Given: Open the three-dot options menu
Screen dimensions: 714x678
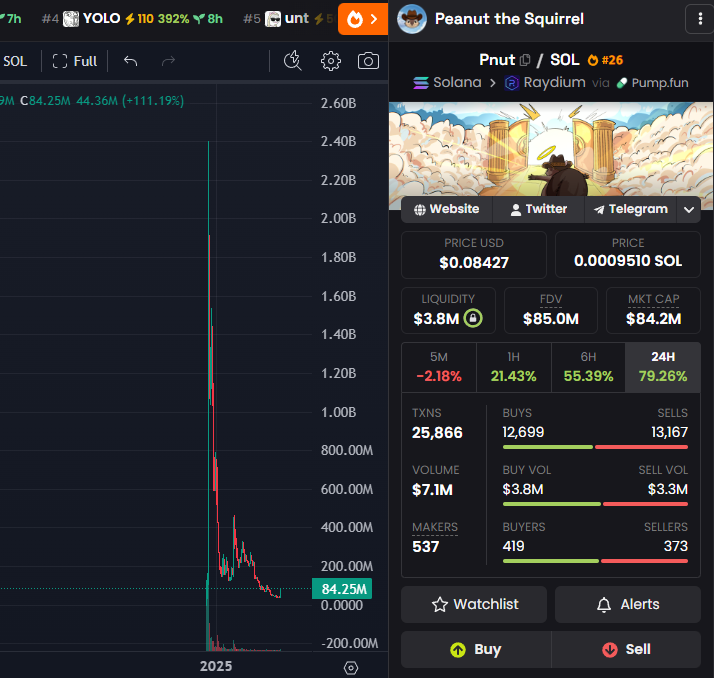Looking at the screenshot, I should tap(700, 19).
